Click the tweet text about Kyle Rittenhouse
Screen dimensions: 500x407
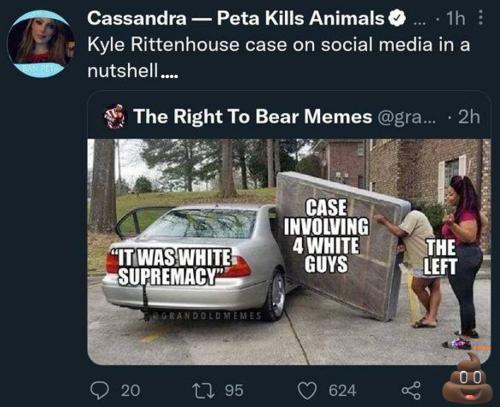pyautogui.click(x=278, y=57)
